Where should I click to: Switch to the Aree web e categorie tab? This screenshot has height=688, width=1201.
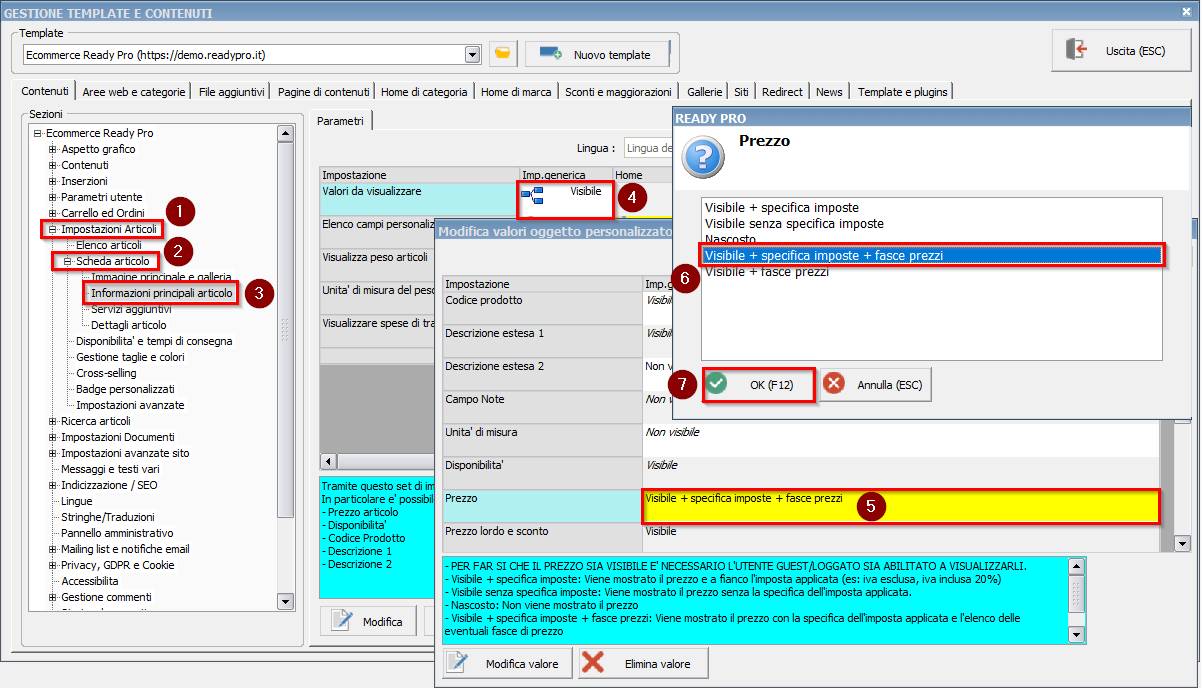134,92
